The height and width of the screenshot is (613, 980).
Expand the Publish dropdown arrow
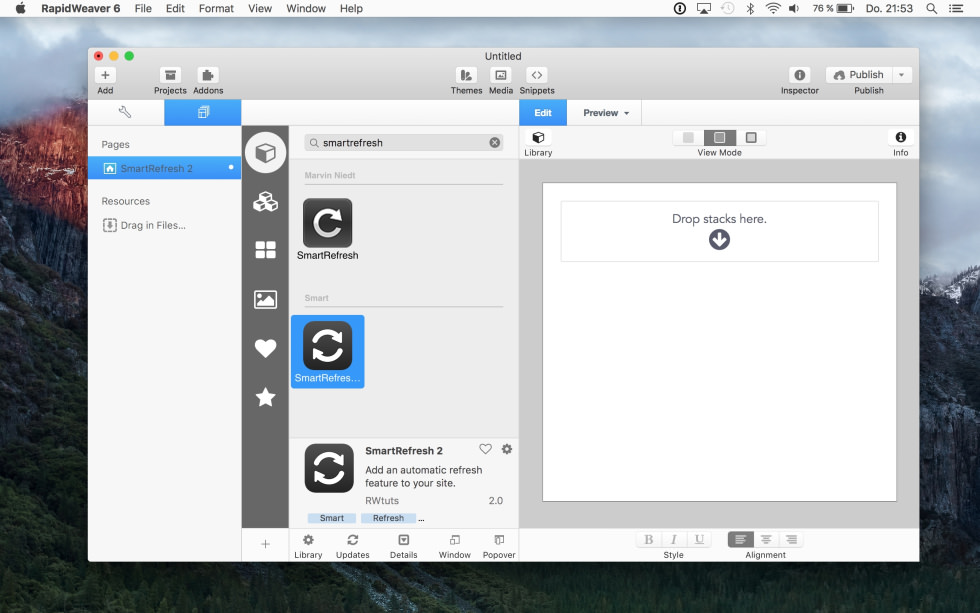point(902,75)
